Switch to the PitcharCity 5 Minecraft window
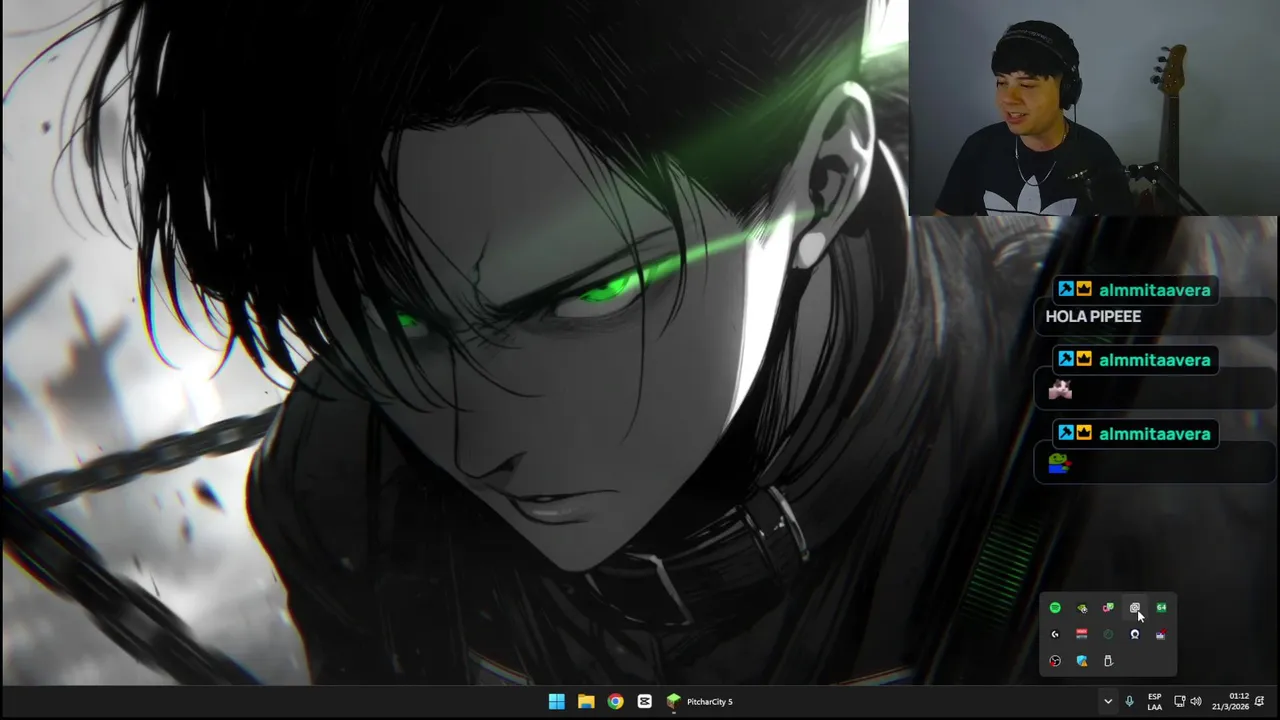The height and width of the screenshot is (720, 1280). 700,702
